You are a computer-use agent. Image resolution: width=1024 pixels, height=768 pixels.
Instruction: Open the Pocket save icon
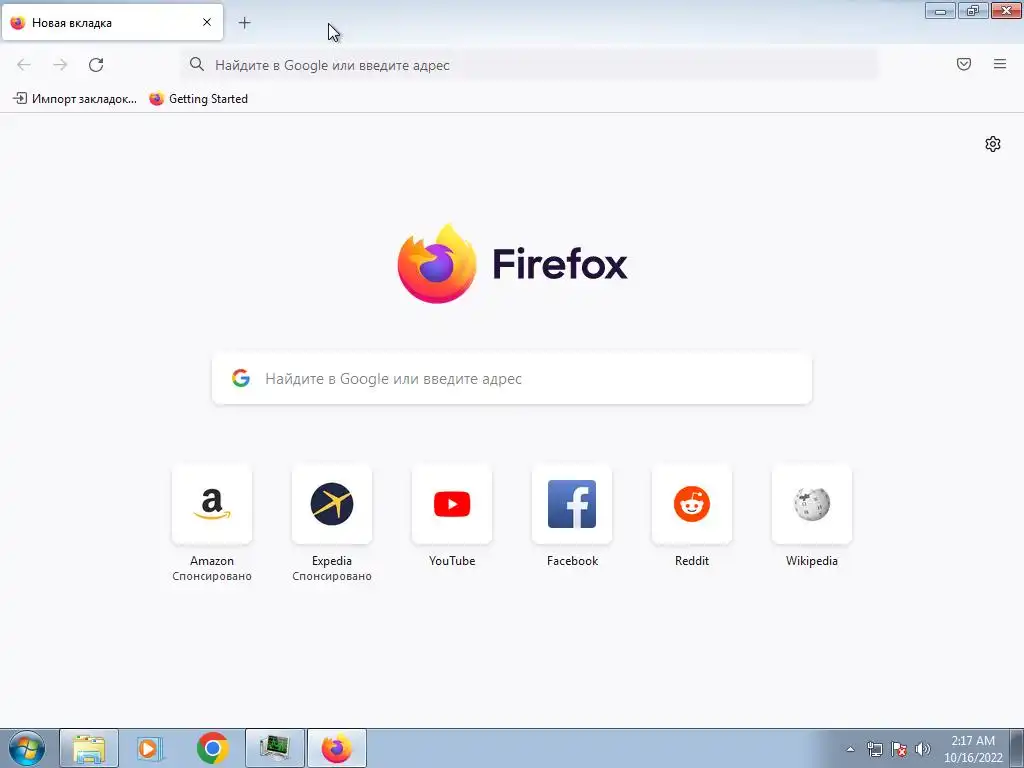click(x=964, y=64)
